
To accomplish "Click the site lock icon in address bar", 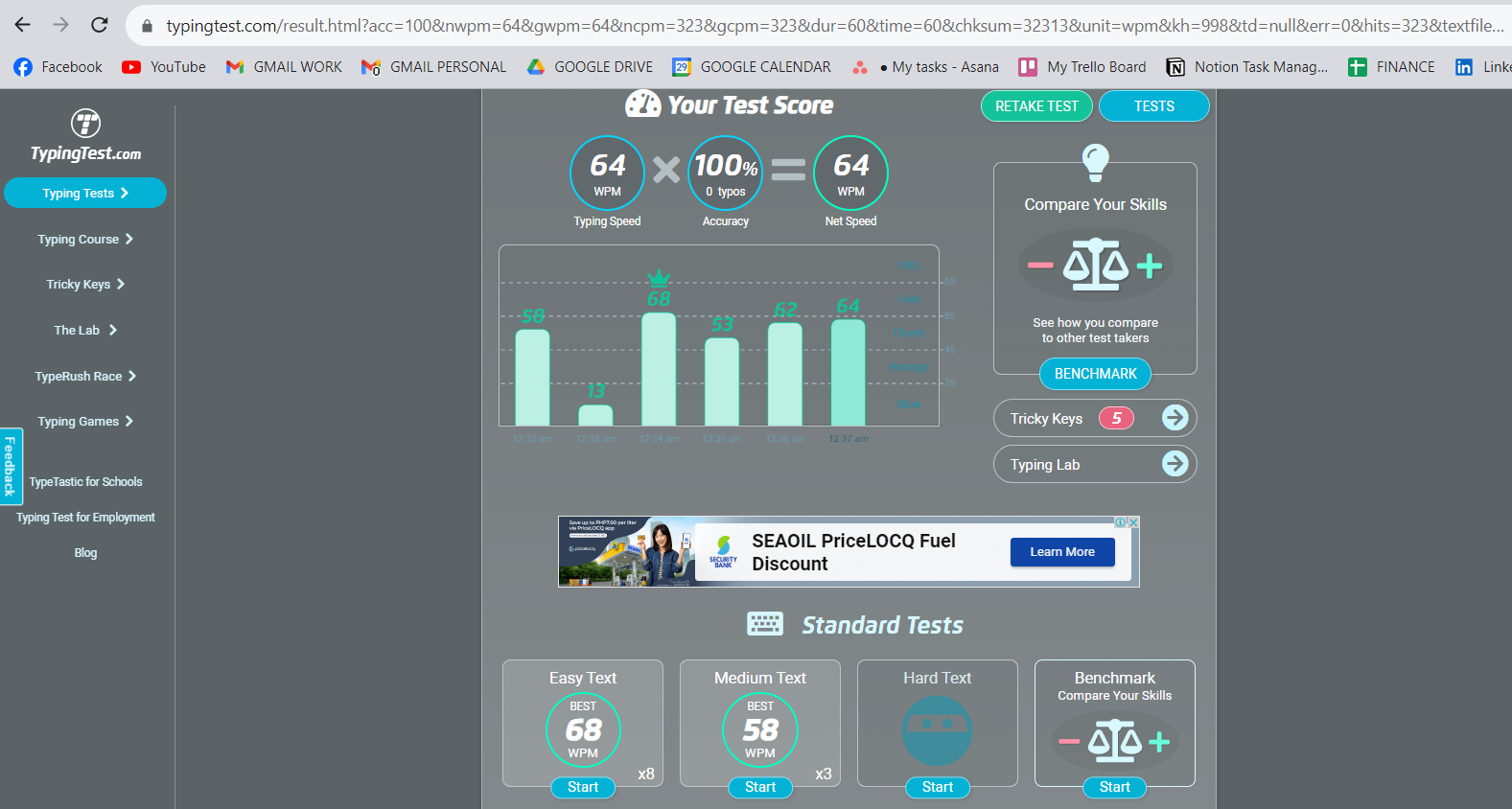I will (147, 26).
